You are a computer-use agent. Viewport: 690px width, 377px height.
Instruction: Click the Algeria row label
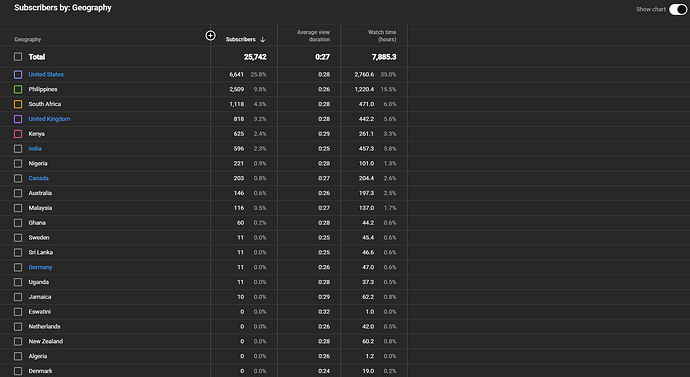coord(38,356)
